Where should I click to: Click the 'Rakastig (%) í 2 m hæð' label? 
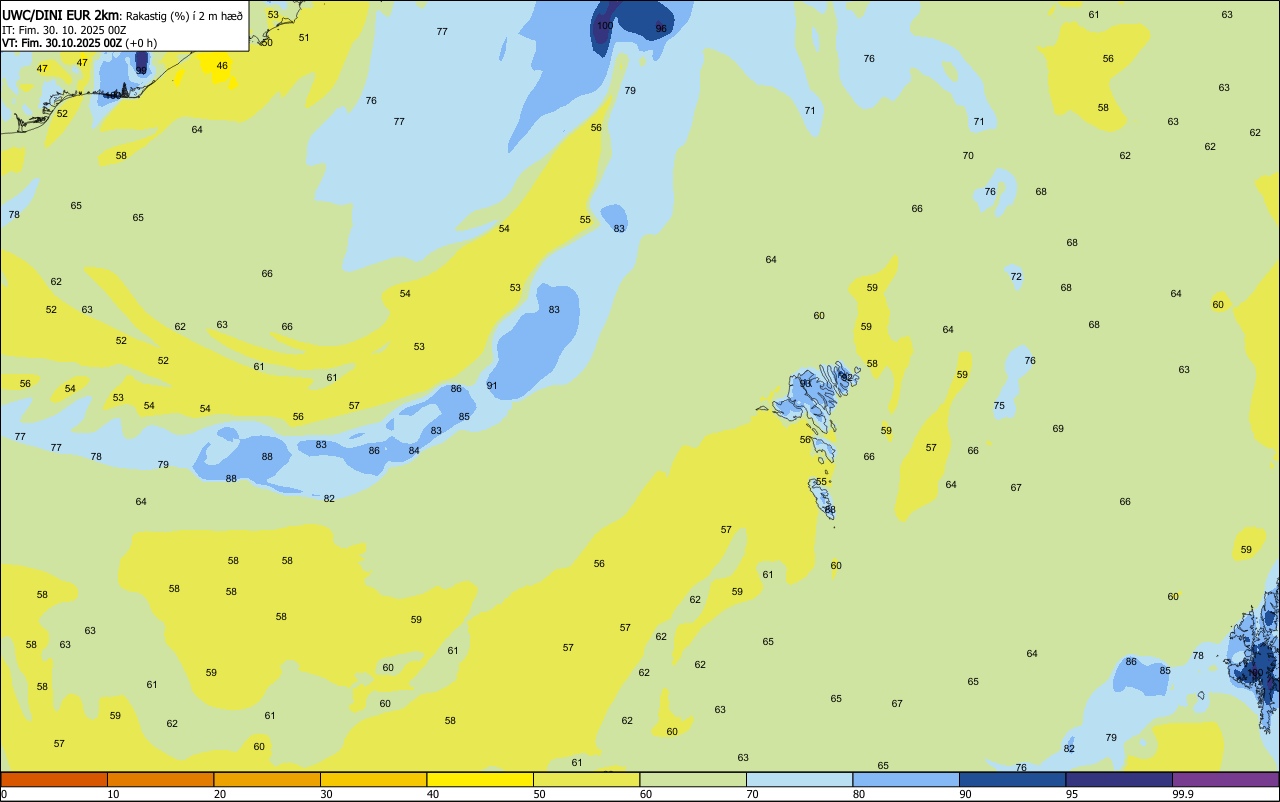pos(184,15)
